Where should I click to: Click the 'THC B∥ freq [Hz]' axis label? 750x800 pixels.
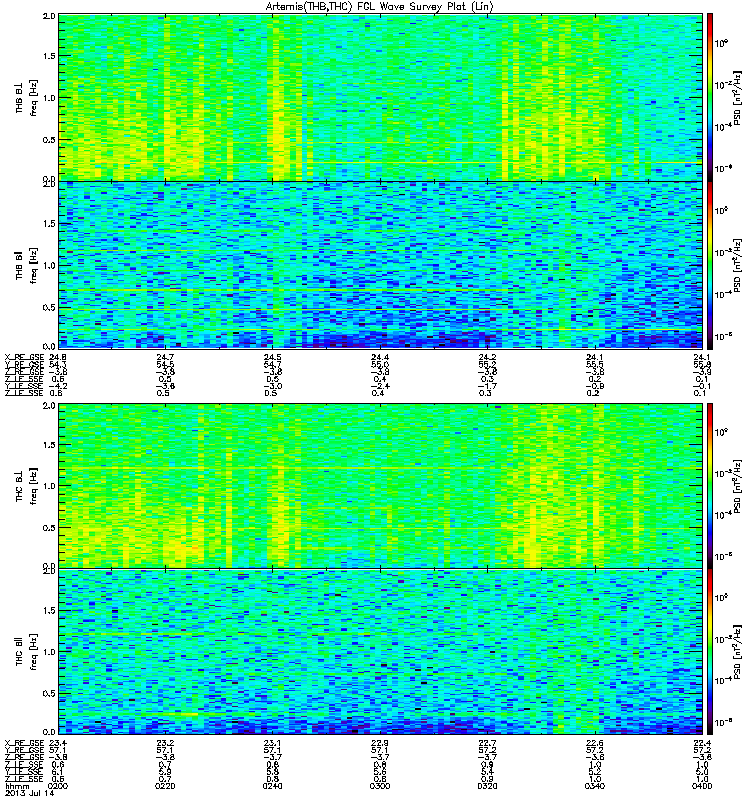tap(26, 652)
